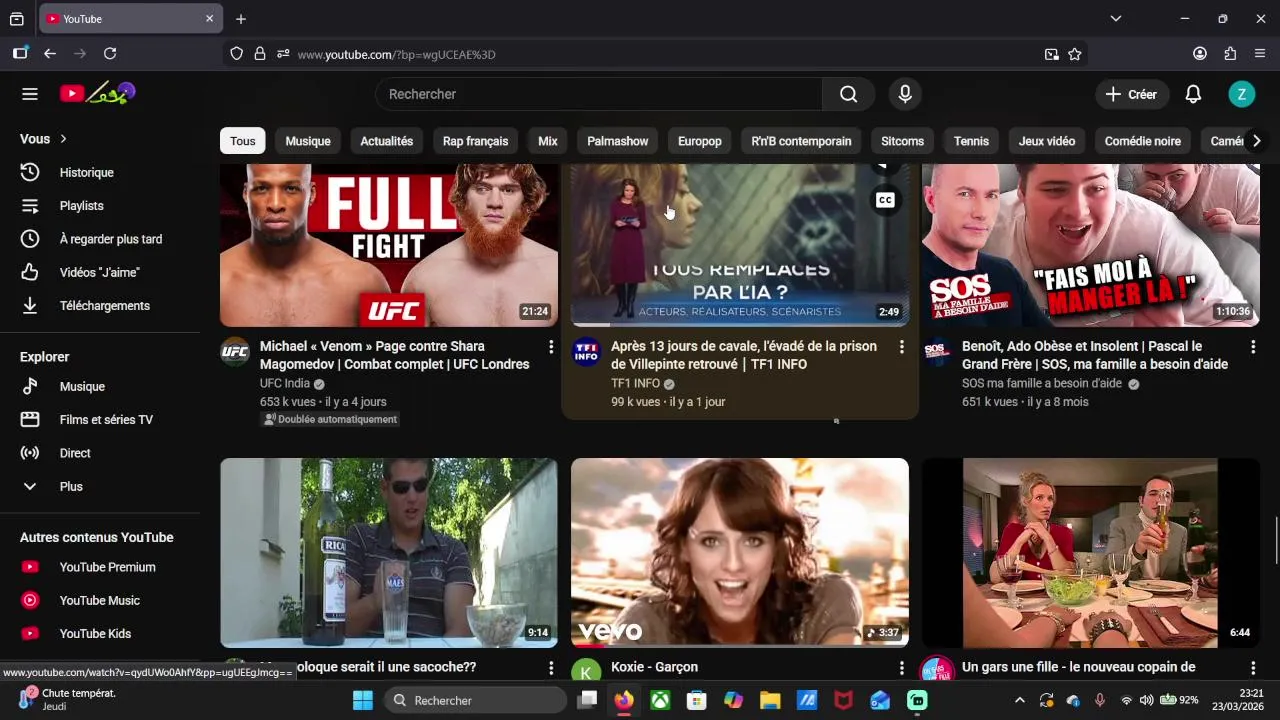Open options menu for Koxie - Garçon

(x=901, y=667)
